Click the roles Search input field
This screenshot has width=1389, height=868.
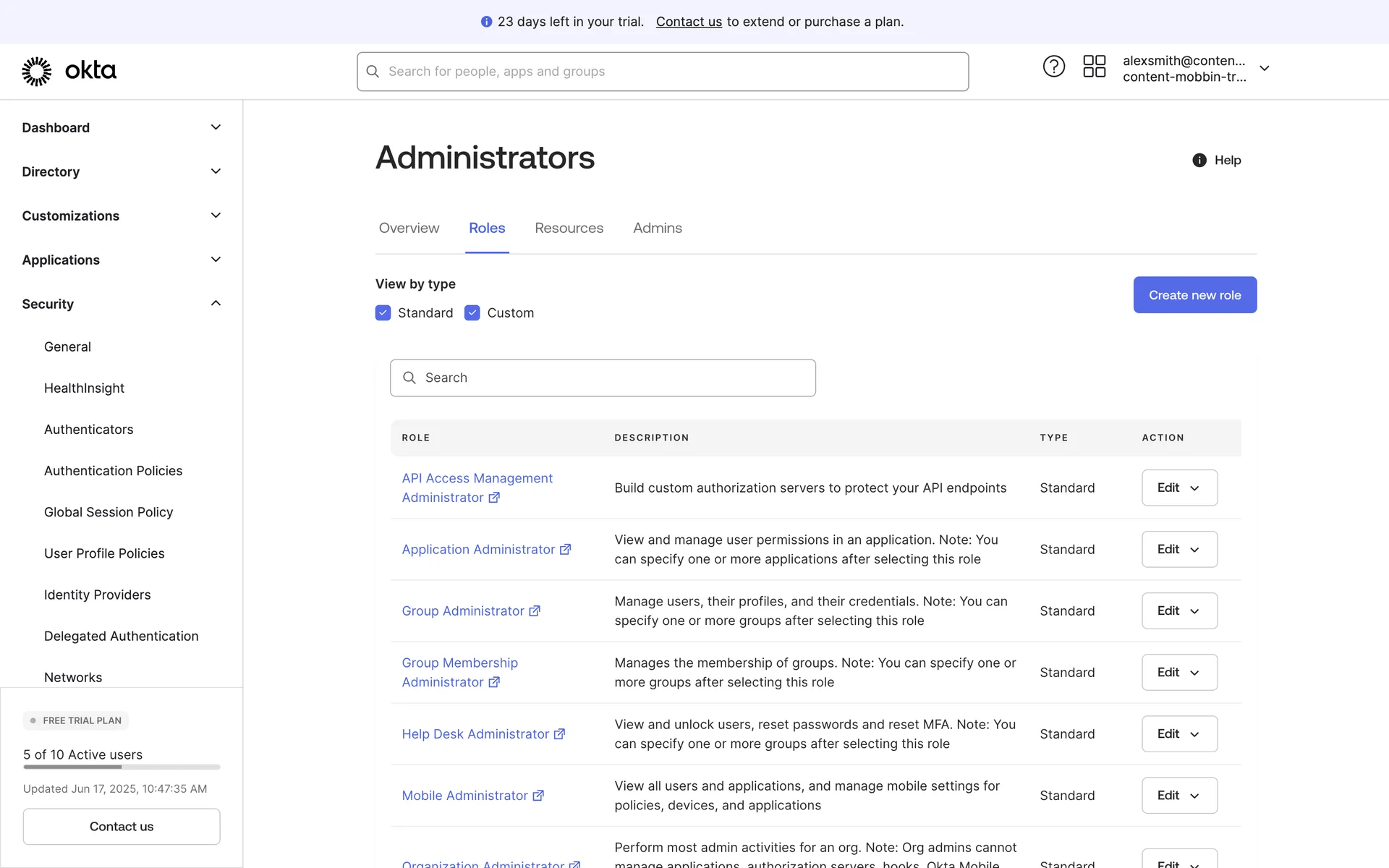[603, 378]
